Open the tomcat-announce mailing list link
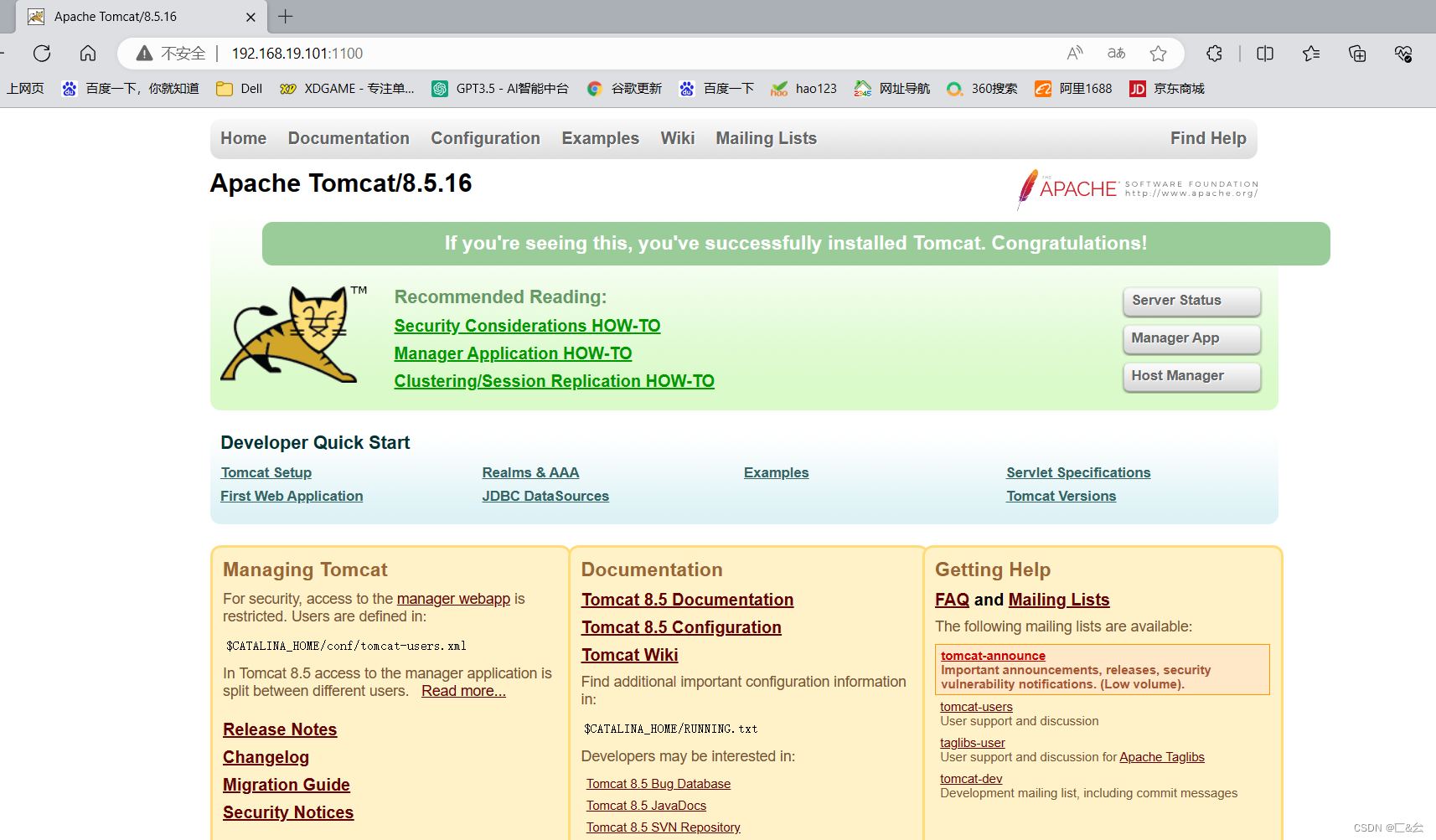This screenshot has height=840, width=1436. [x=993, y=656]
